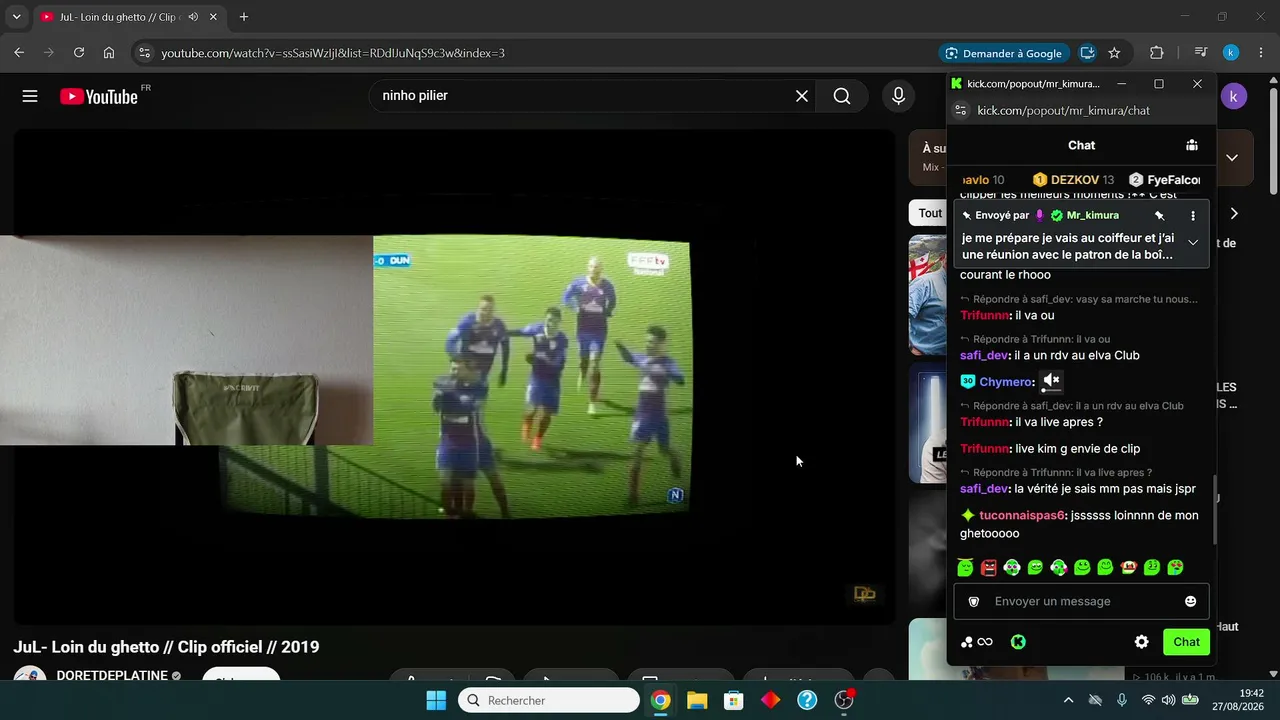1280x720 pixels.
Task: Open the chat identity shield icon
Action: (x=974, y=601)
